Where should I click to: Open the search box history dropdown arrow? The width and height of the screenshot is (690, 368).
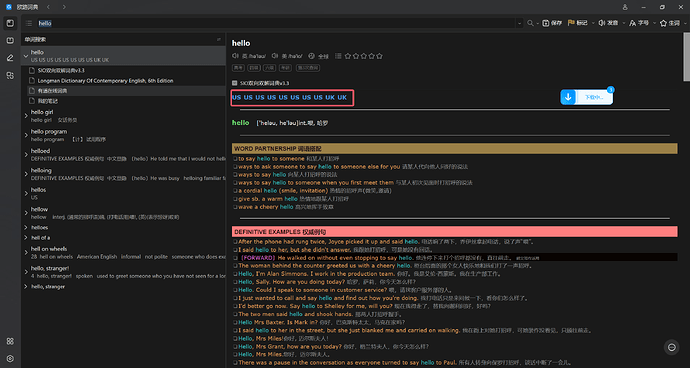[519, 23]
